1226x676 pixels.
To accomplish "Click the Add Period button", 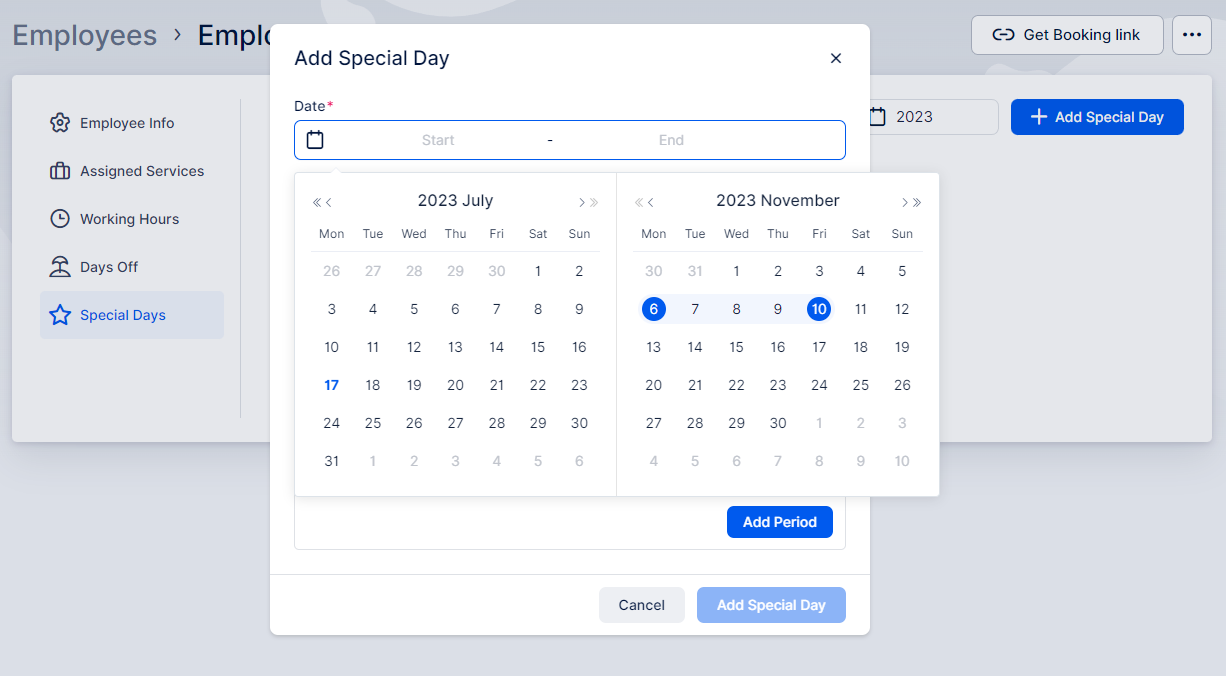I will click(780, 522).
